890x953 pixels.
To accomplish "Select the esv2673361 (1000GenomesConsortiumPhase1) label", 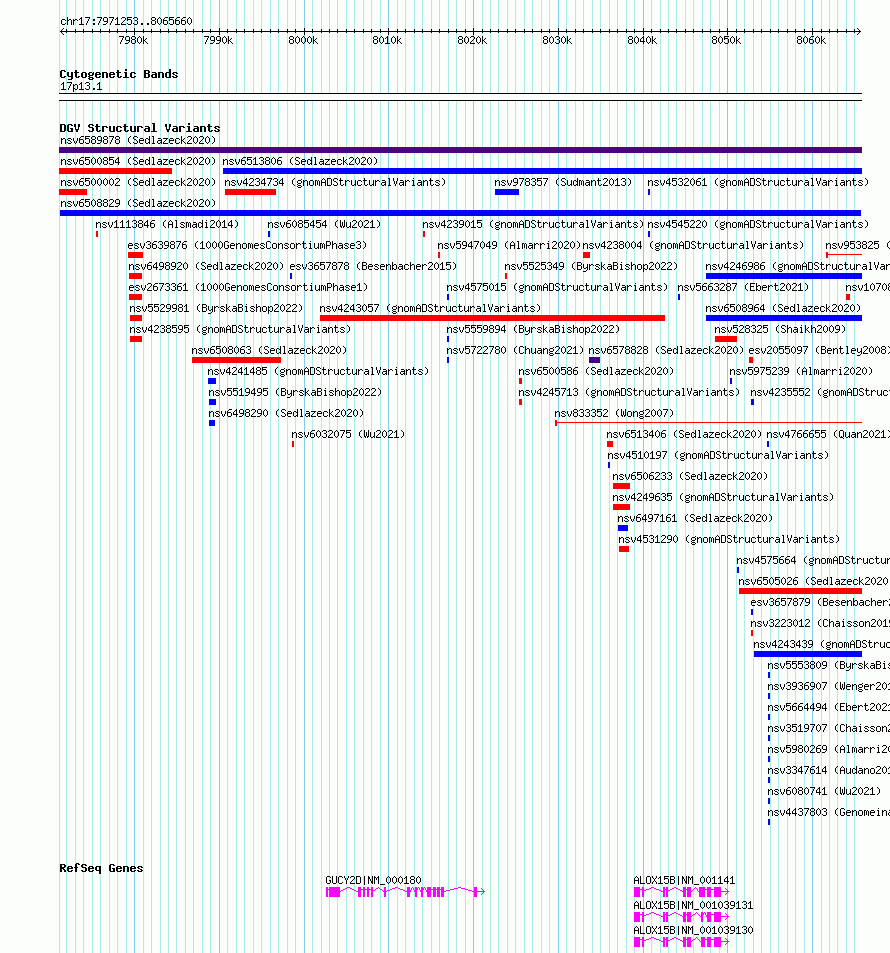I will coord(248,287).
